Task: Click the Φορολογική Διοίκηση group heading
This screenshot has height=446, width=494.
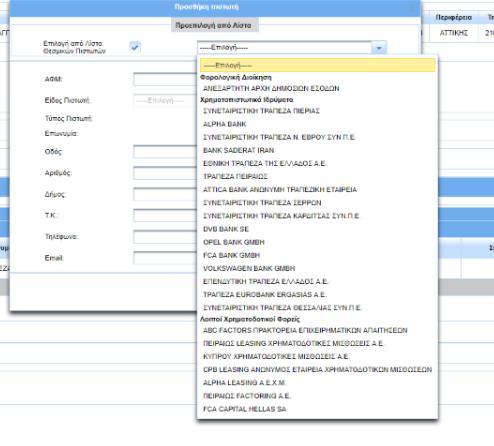Action: point(236,77)
